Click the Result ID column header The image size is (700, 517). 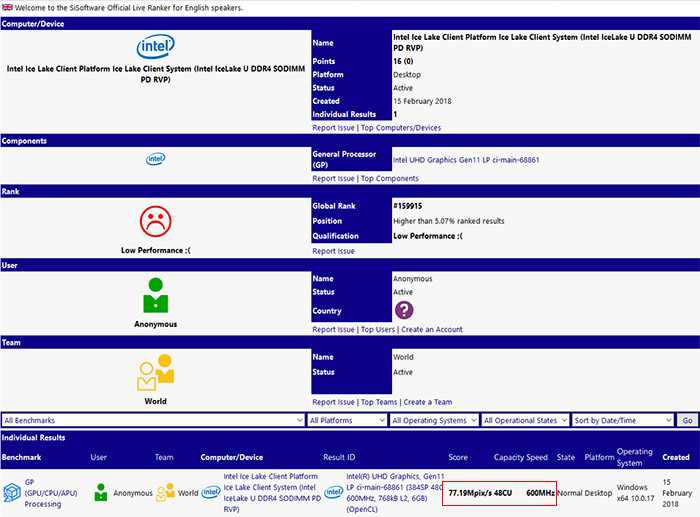click(x=339, y=457)
